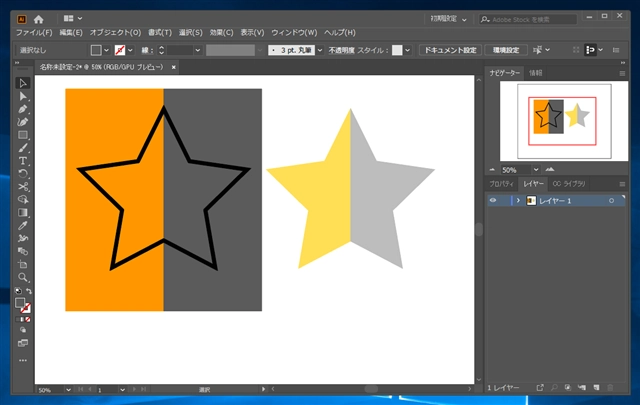Viewport: 640px width, 405px height.
Task: Click Create New Sublayer icon
Action: [582, 387]
